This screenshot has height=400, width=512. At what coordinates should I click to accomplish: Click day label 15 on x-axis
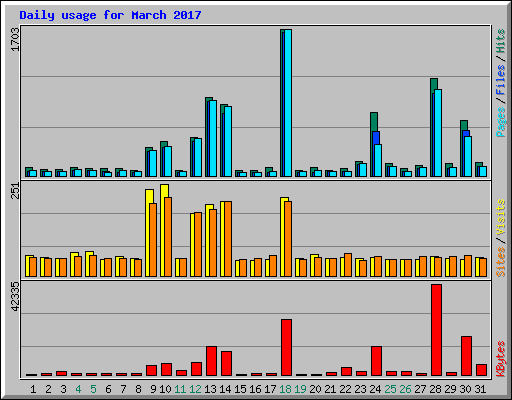(240, 389)
